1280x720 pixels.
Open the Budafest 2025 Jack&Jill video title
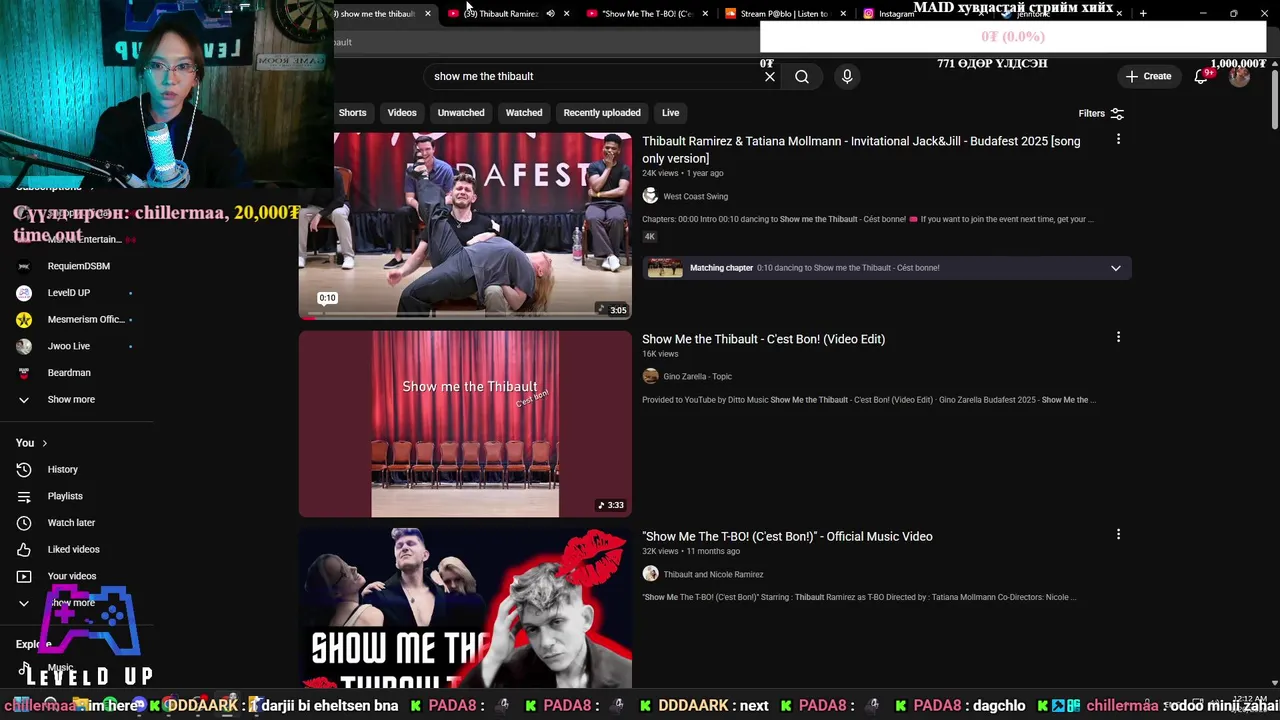click(861, 149)
